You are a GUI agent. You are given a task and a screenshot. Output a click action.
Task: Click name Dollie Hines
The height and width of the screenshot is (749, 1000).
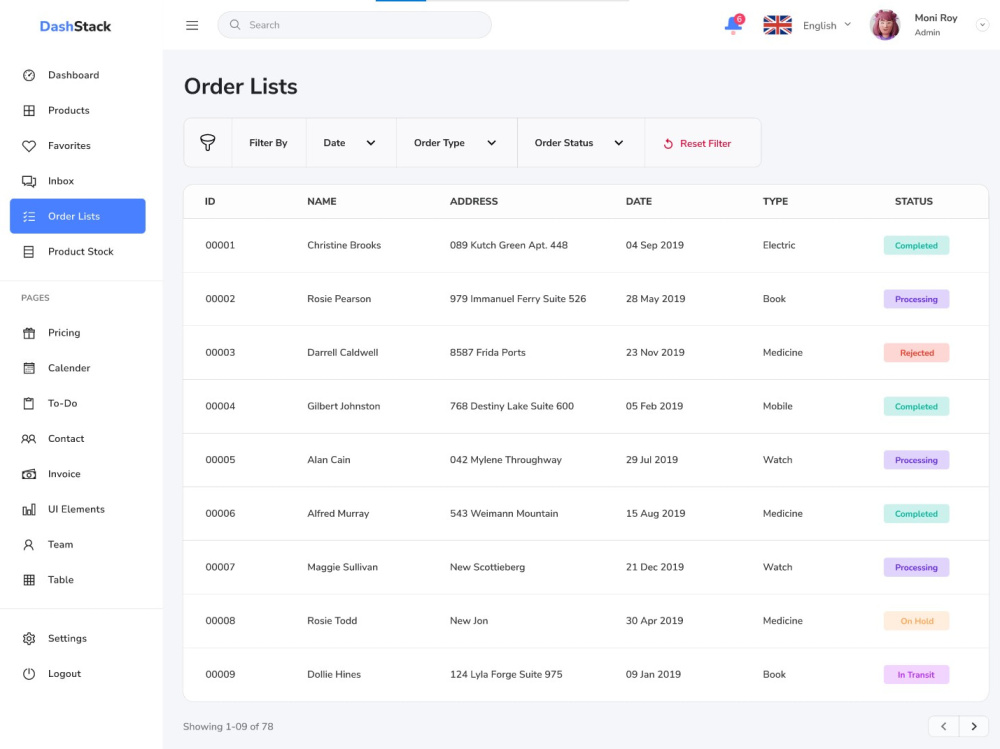334,674
